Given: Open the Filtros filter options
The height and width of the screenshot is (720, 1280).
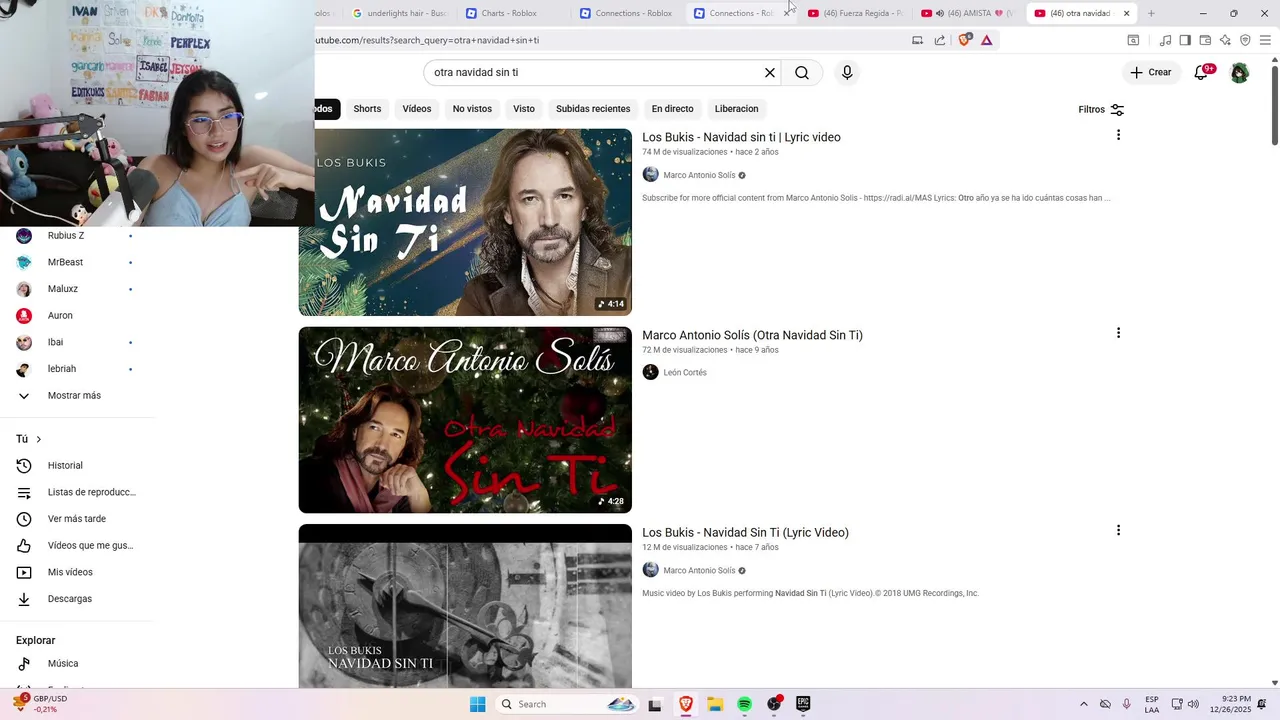Looking at the screenshot, I should [1101, 109].
